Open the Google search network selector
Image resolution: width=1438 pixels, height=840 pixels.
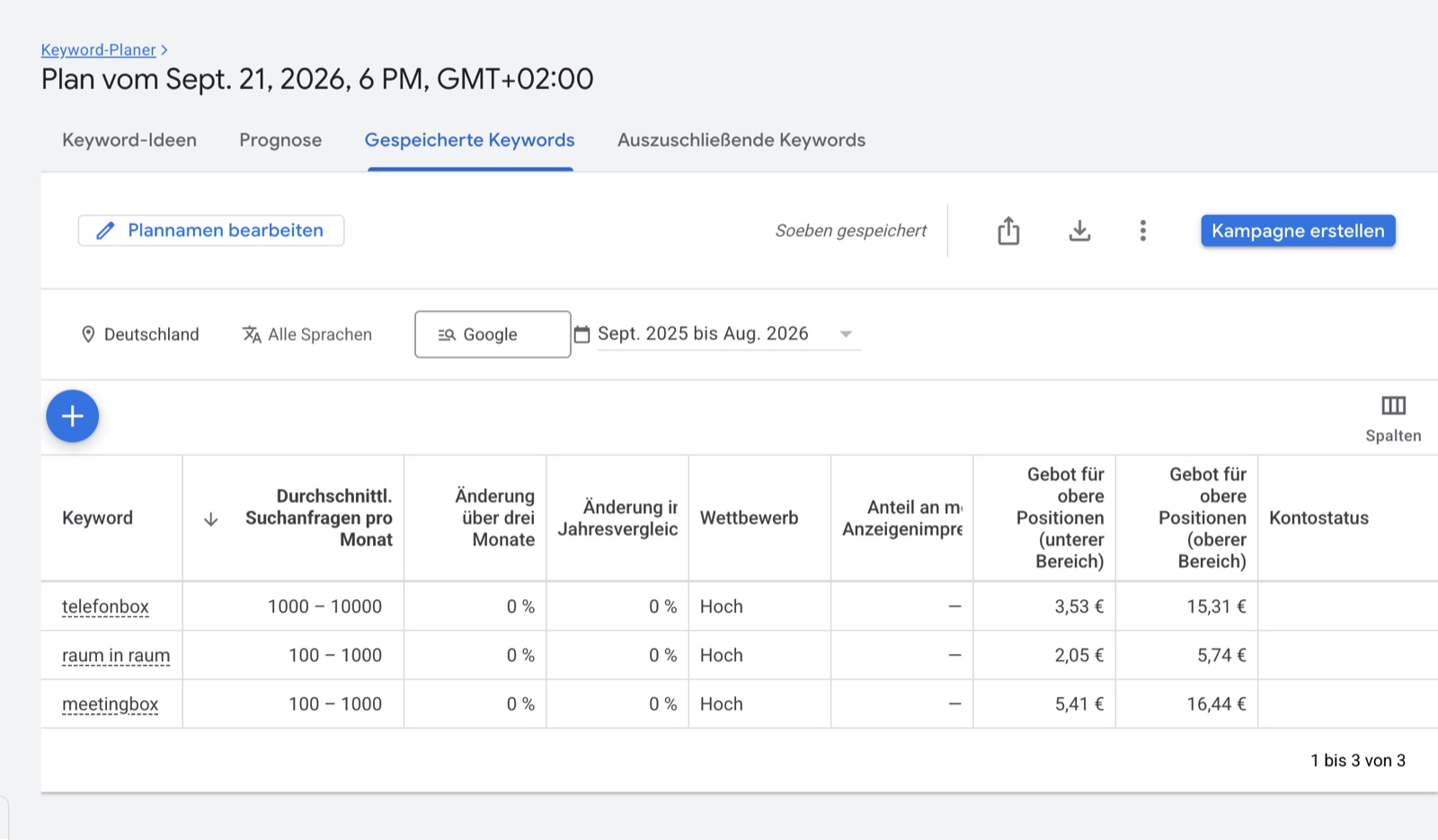point(493,334)
